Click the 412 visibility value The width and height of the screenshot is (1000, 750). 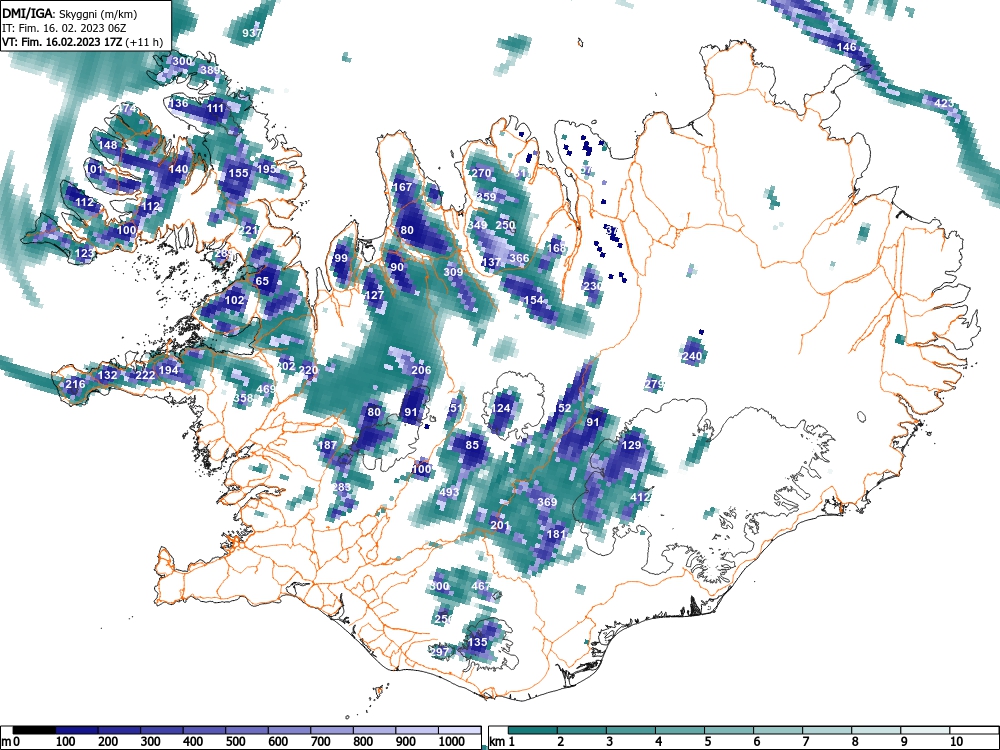point(640,497)
